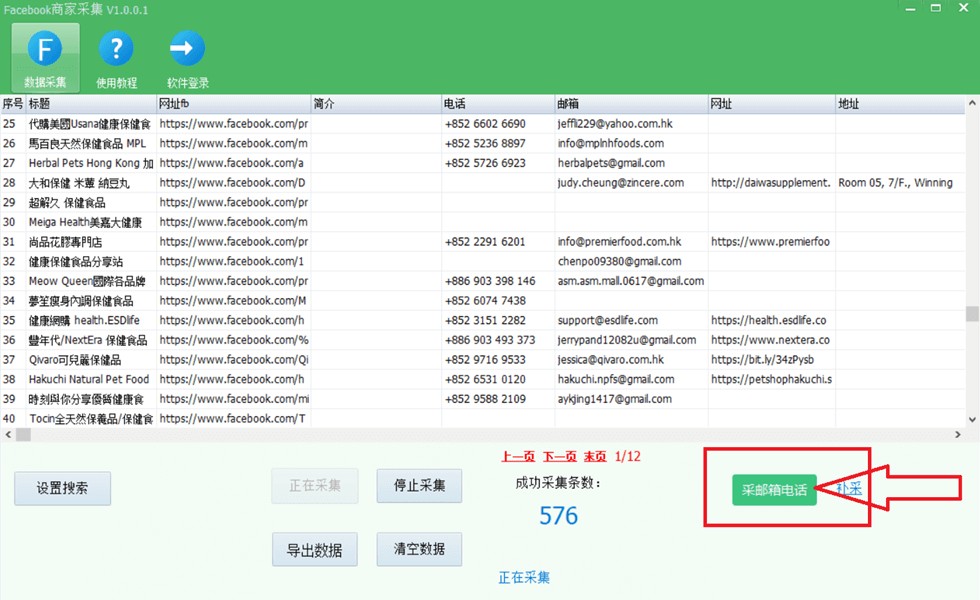Click phone number +852 9716 9533

tap(485, 360)
